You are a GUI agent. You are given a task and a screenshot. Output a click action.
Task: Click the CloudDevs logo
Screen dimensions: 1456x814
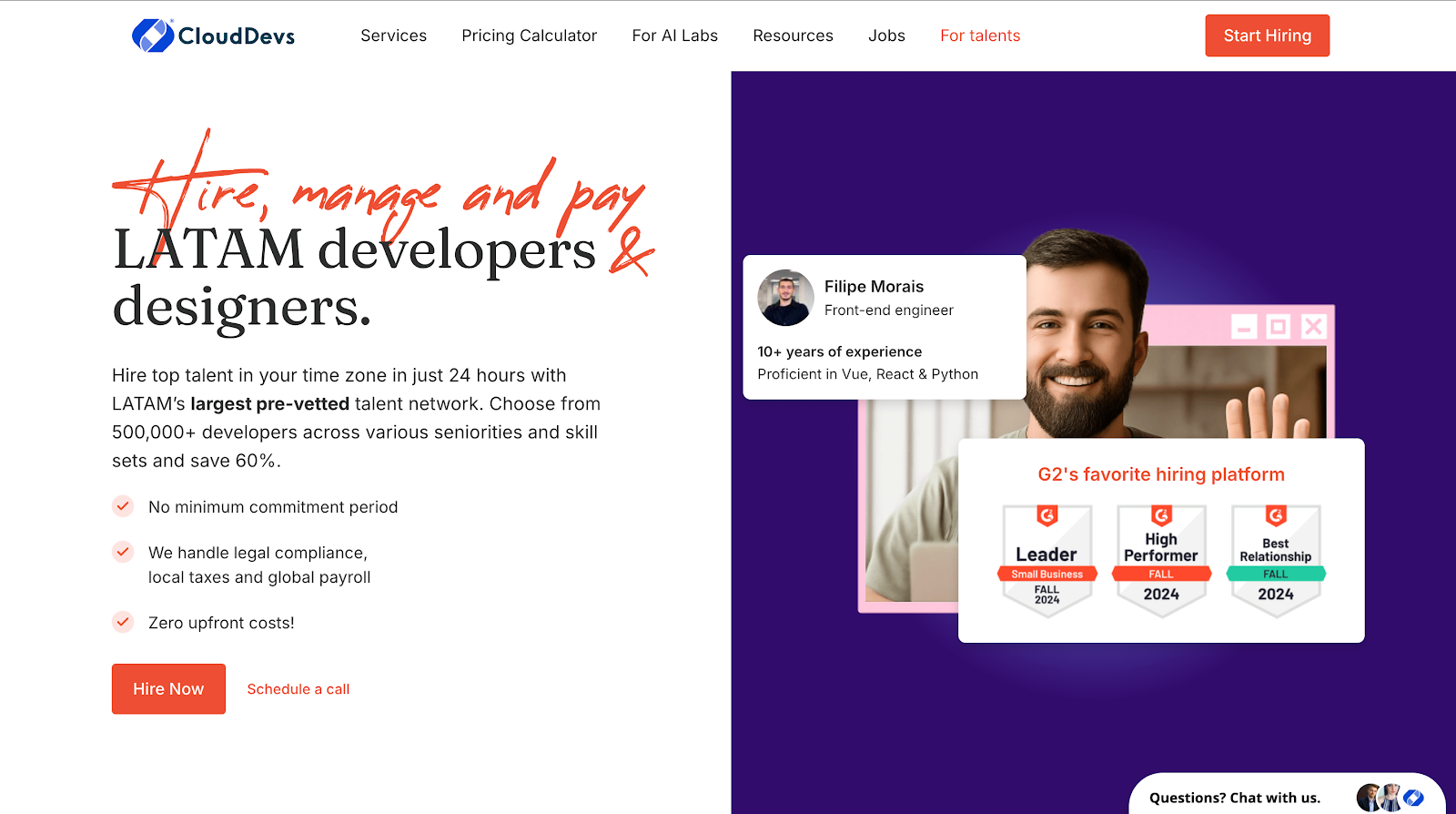click(214, 36)
